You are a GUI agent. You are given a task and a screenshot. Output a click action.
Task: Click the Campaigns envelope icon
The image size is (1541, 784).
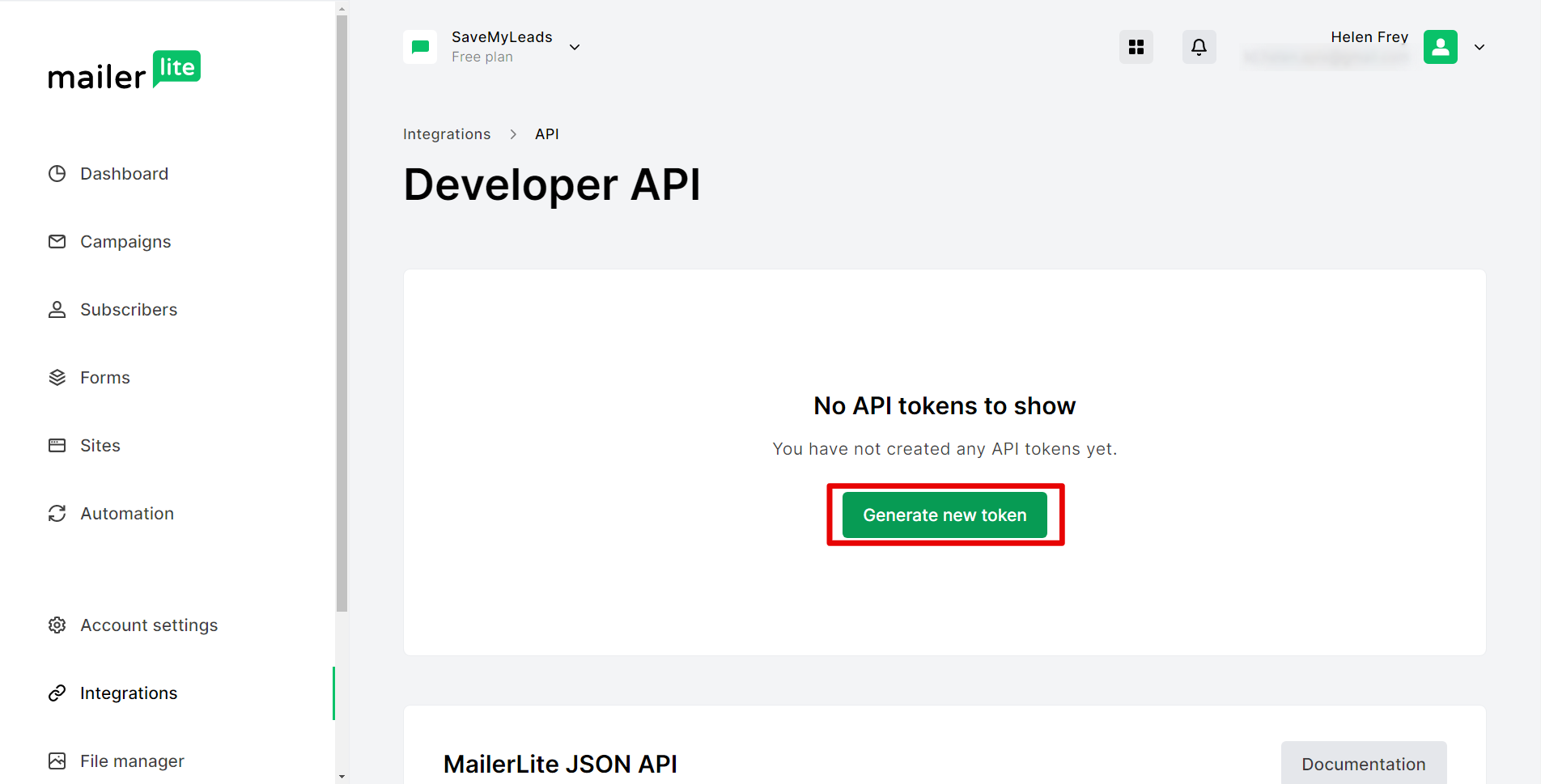(x=57, y=242)
